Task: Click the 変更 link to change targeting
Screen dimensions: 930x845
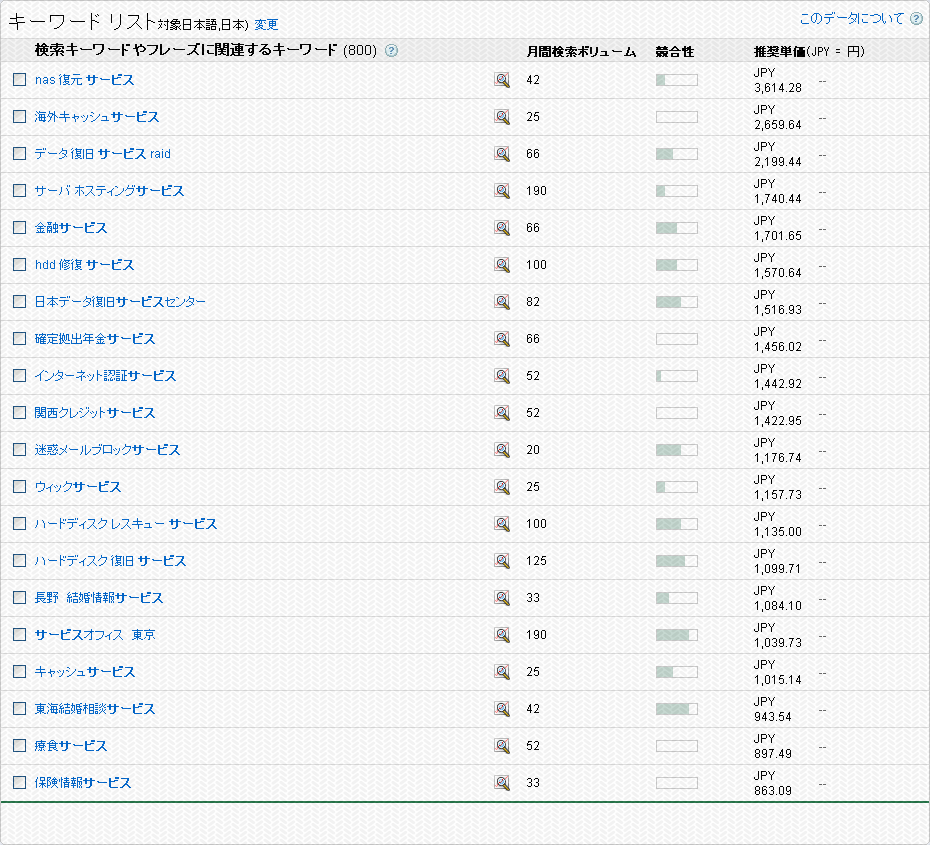Action: click(x=266, y=25)
